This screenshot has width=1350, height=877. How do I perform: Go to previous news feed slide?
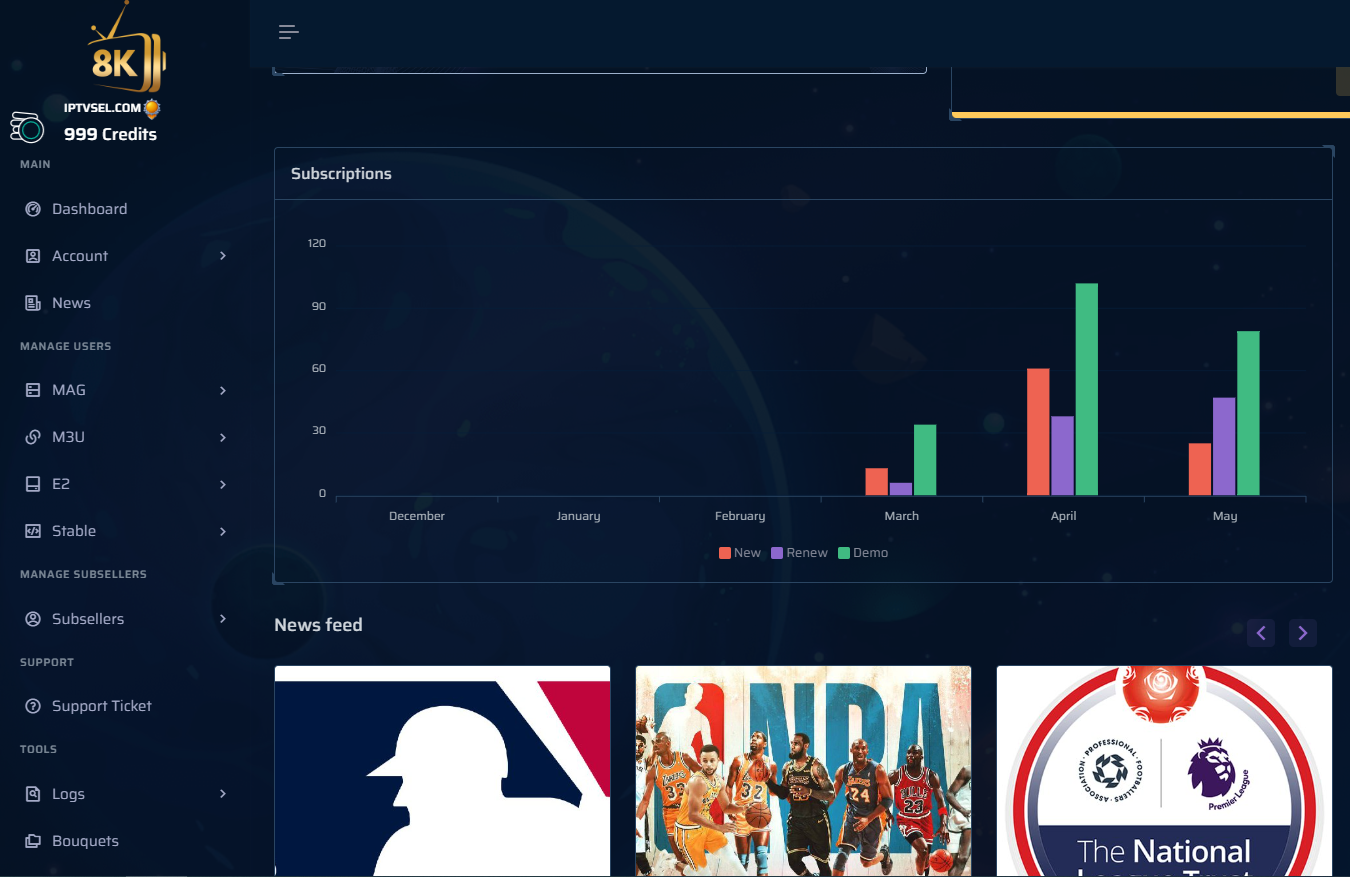click(1260, 633)
